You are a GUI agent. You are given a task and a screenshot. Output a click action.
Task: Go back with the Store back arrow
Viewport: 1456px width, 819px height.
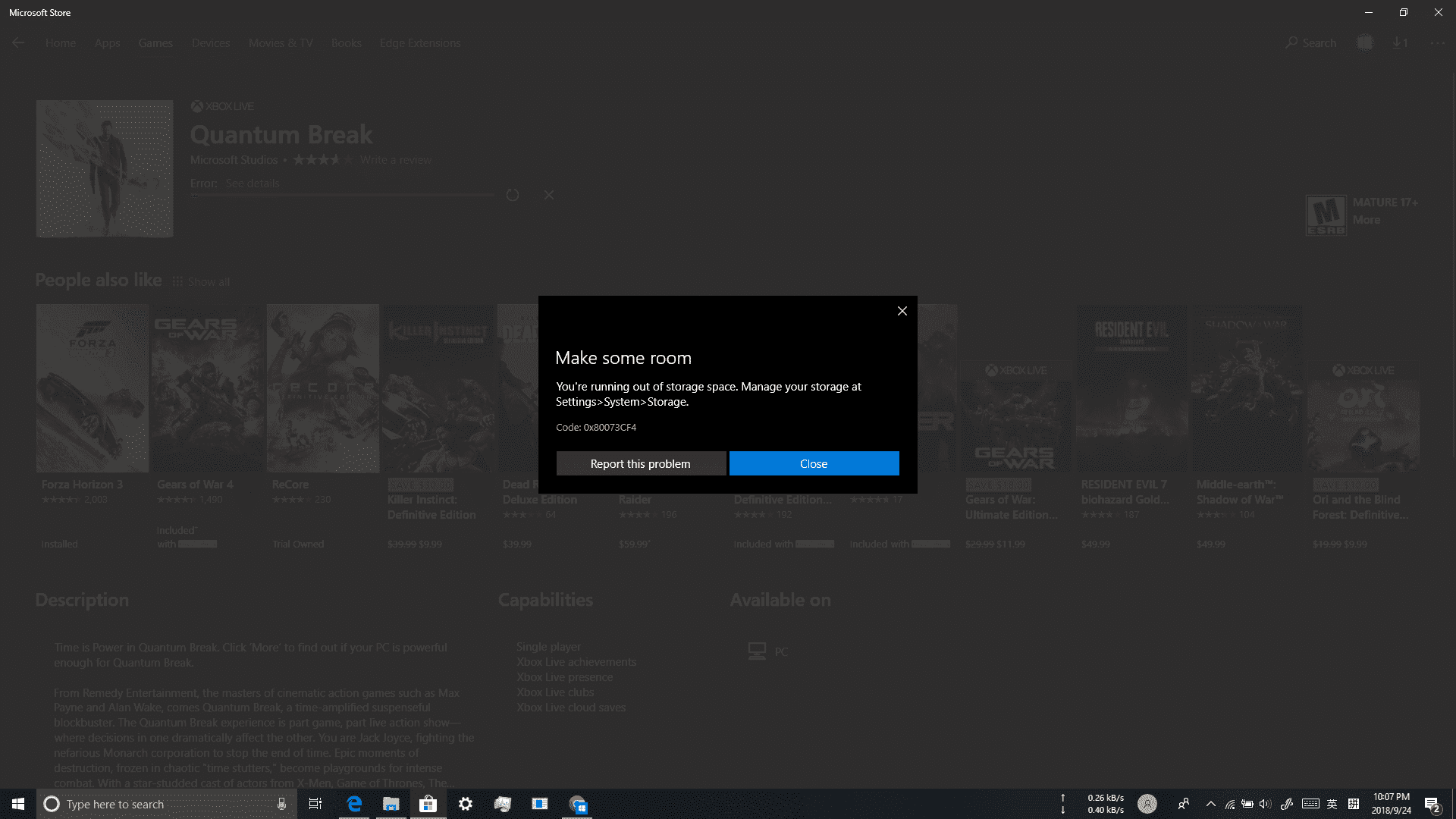(x=18, y=43)
